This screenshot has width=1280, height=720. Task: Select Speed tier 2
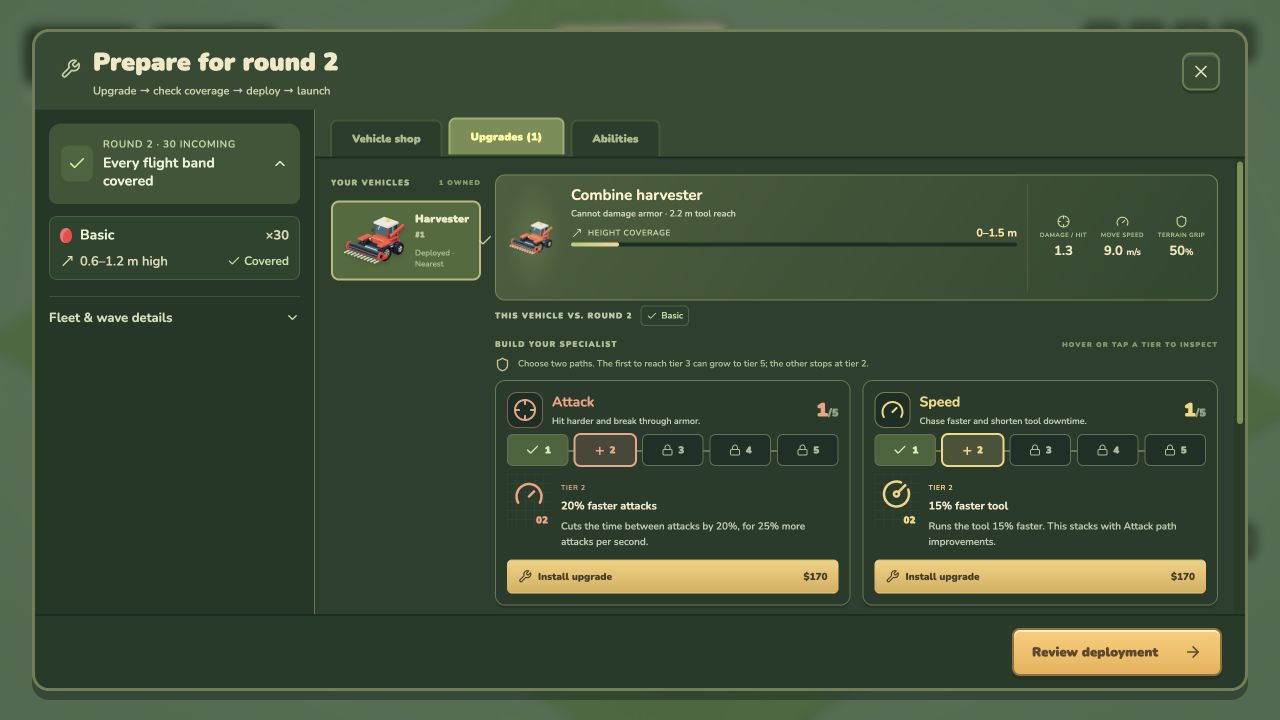point(973,450)
